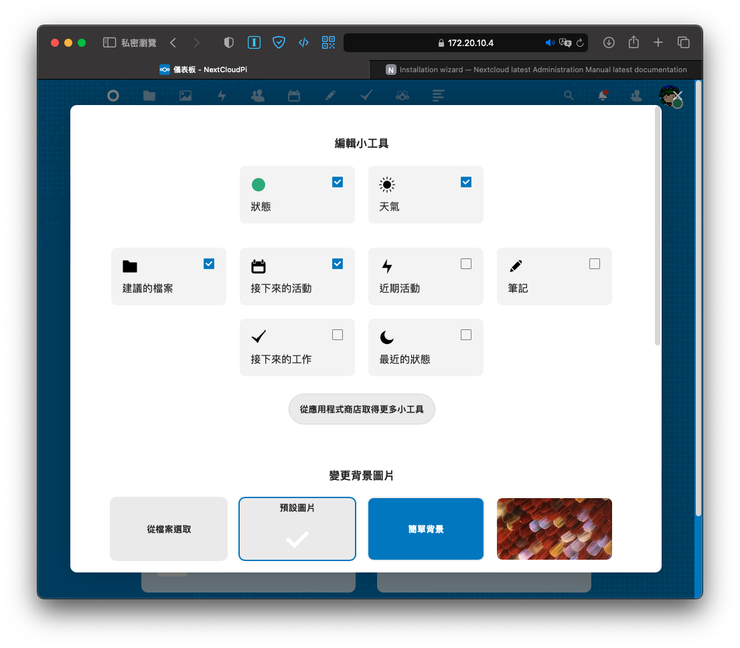Select 預設圖片 background
Image resolution: width=740 pixels, height=648 pixels.
(x=297, y=529)
